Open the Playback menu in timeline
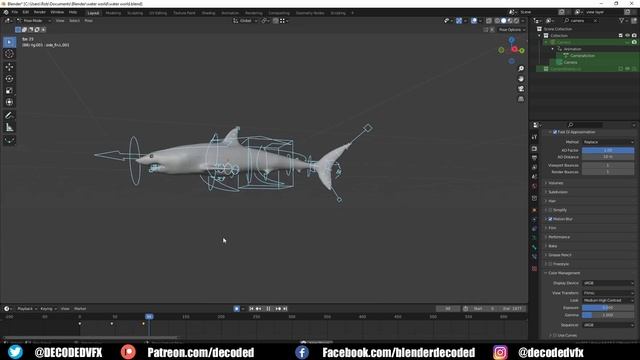 (x=27, y=309)
